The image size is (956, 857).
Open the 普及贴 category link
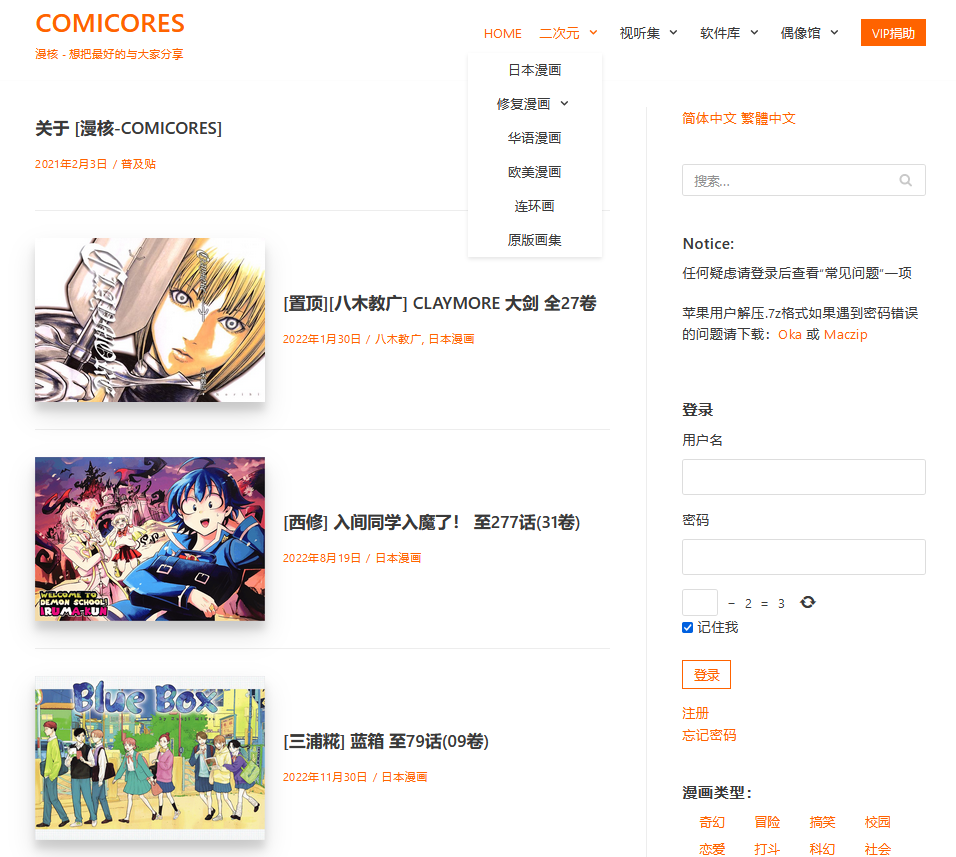tap(138, 164)
